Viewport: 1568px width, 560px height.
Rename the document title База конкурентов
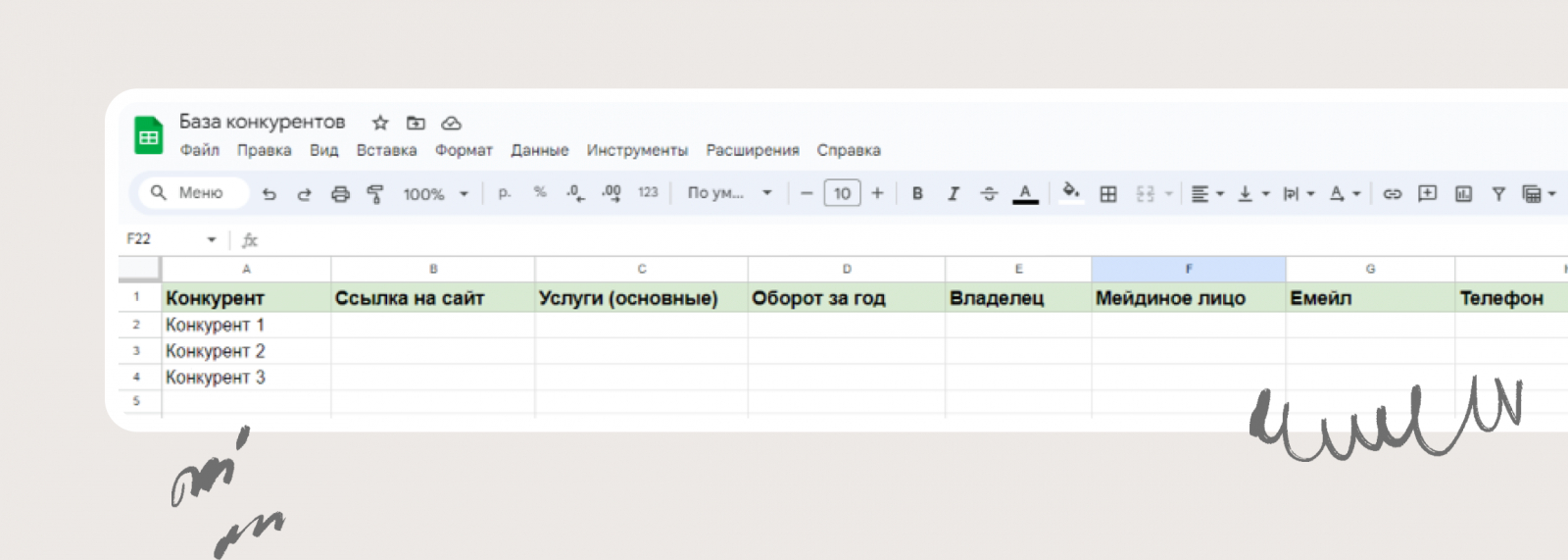pyautogui.click(x=262, y=122)
